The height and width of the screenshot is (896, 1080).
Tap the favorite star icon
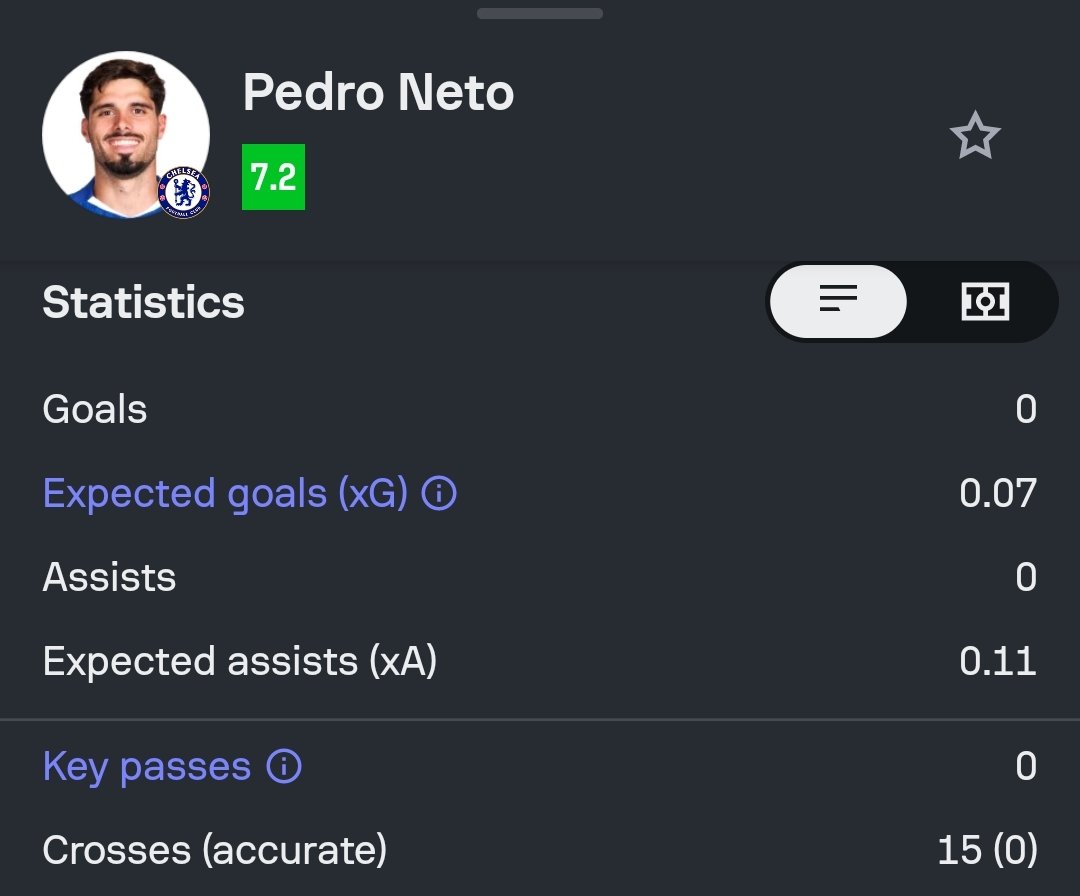[975, 136]
